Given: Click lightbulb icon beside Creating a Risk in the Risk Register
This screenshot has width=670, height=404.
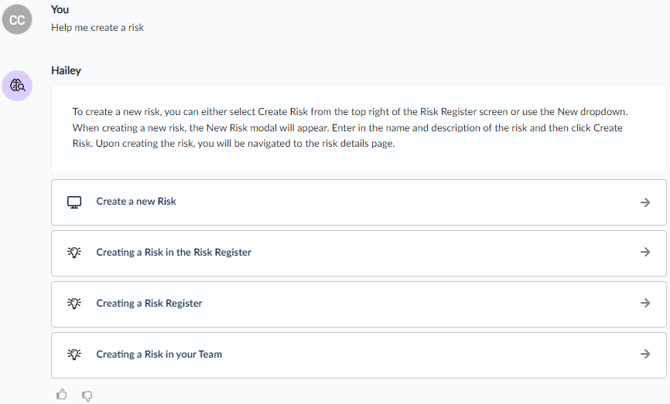Looking at the screenshot, I should [x=74, y=253].
